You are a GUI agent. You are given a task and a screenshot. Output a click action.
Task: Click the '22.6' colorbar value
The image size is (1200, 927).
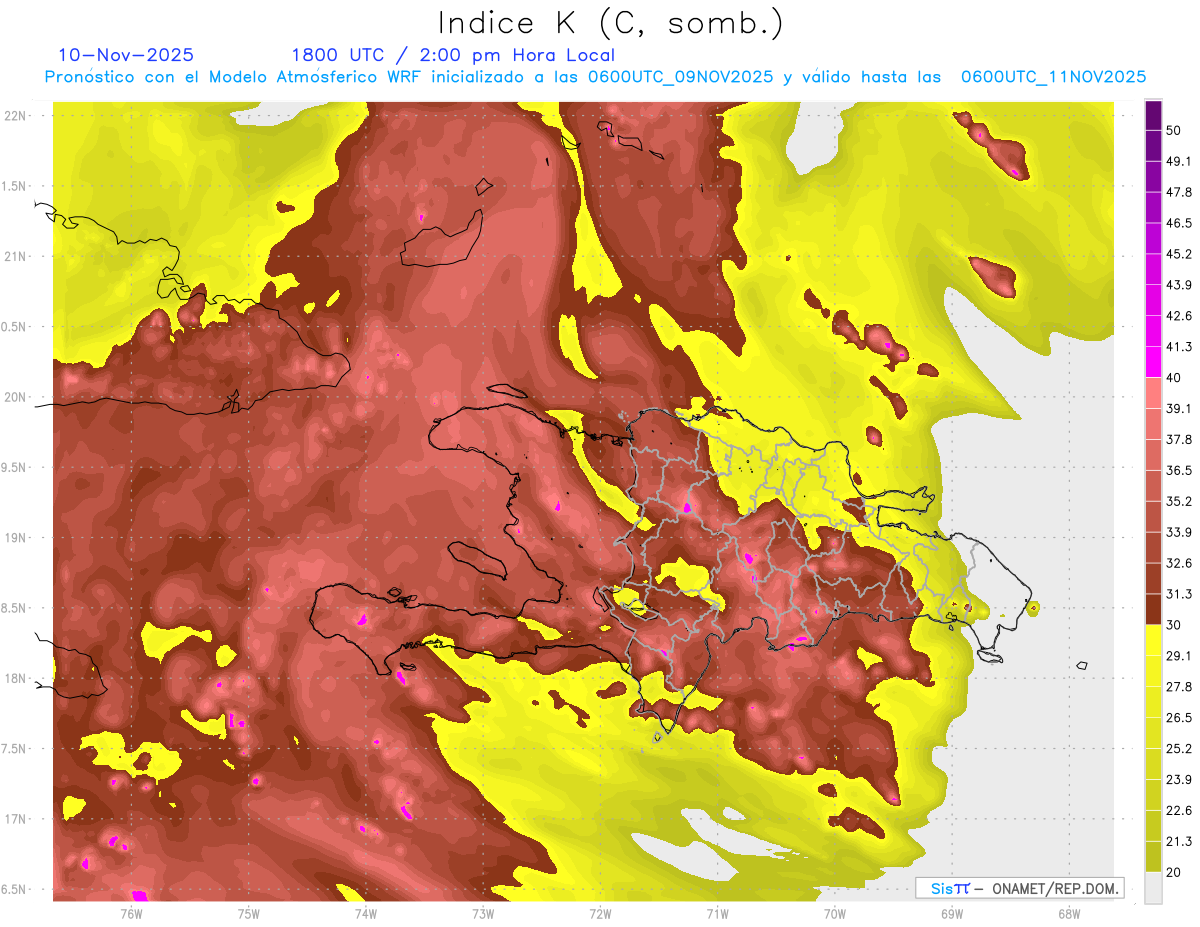click(x=1178, y=811)
